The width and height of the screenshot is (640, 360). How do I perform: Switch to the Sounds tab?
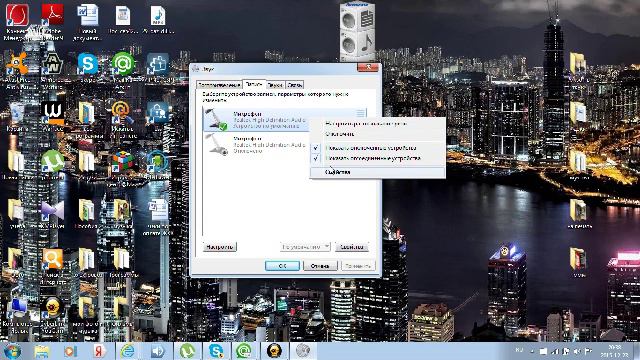276,85
